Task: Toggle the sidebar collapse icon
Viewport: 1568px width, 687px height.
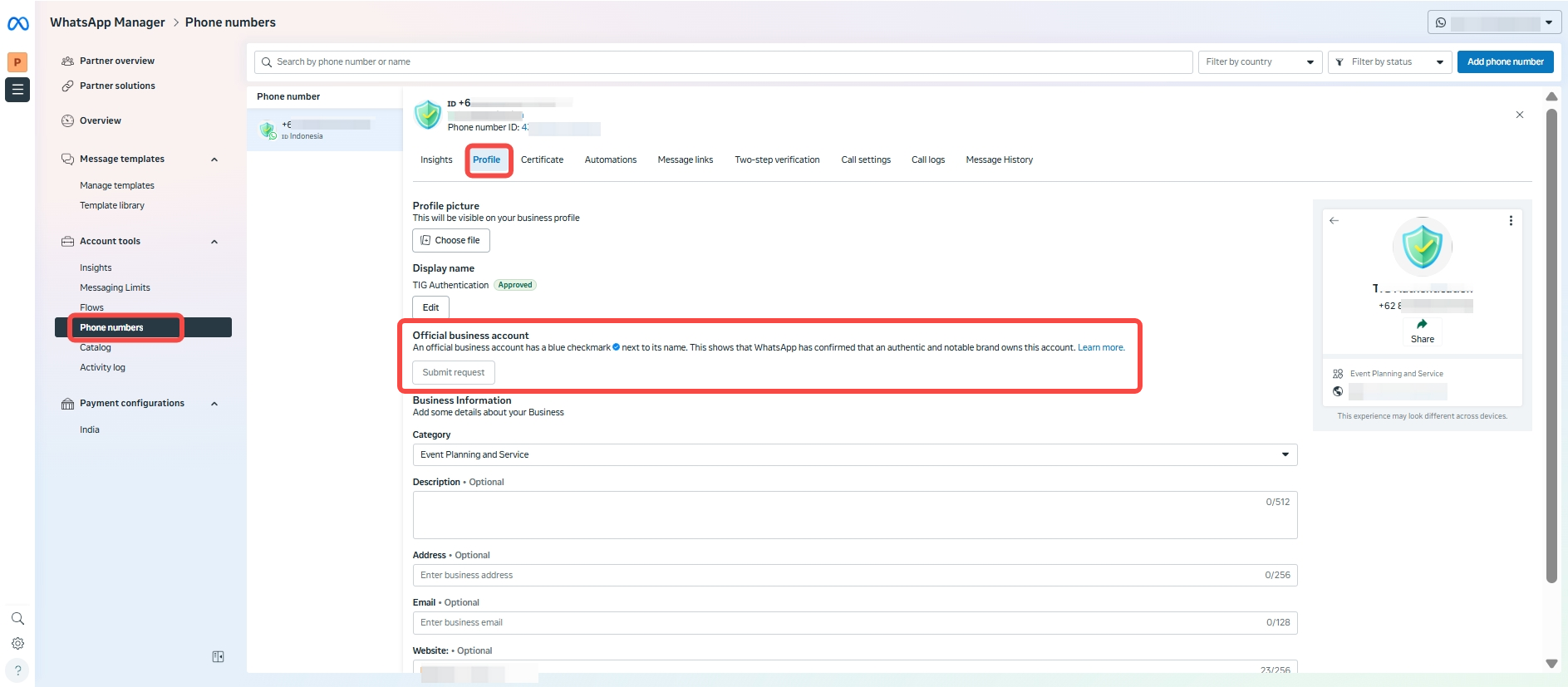Action: (218, 657)
